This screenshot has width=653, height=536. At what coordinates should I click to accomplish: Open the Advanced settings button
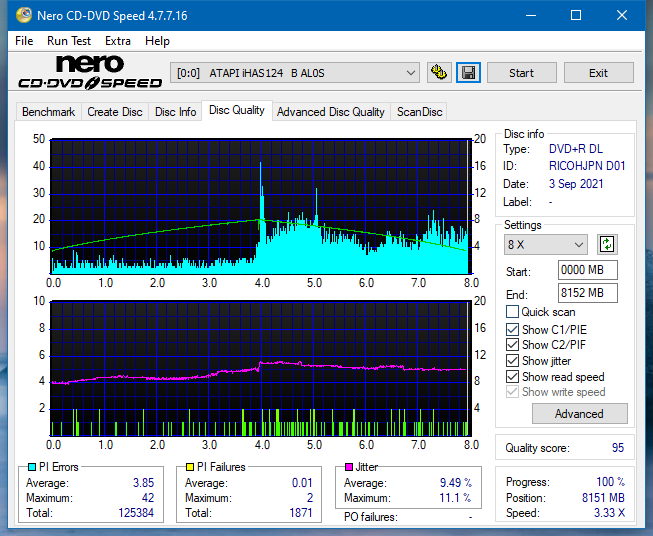tap(579, 414)
